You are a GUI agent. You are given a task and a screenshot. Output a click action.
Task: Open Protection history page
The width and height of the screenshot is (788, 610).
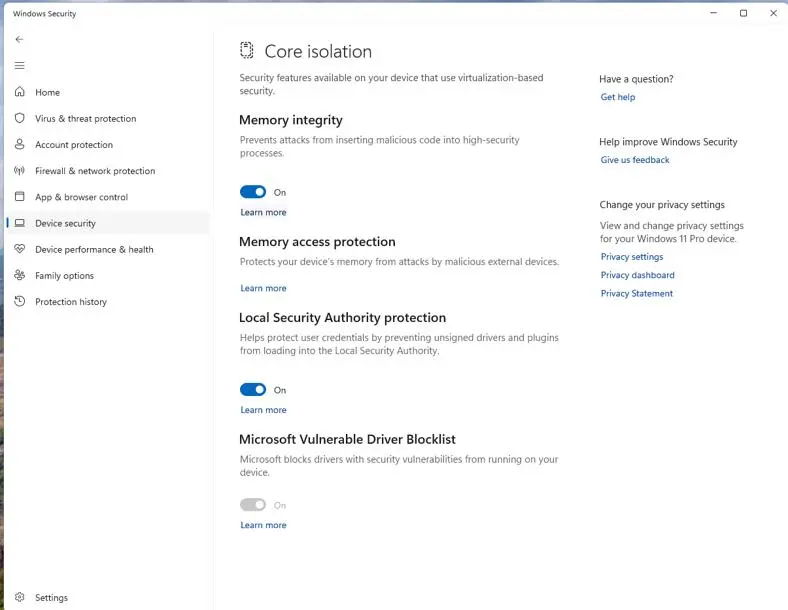coord(71,301)
